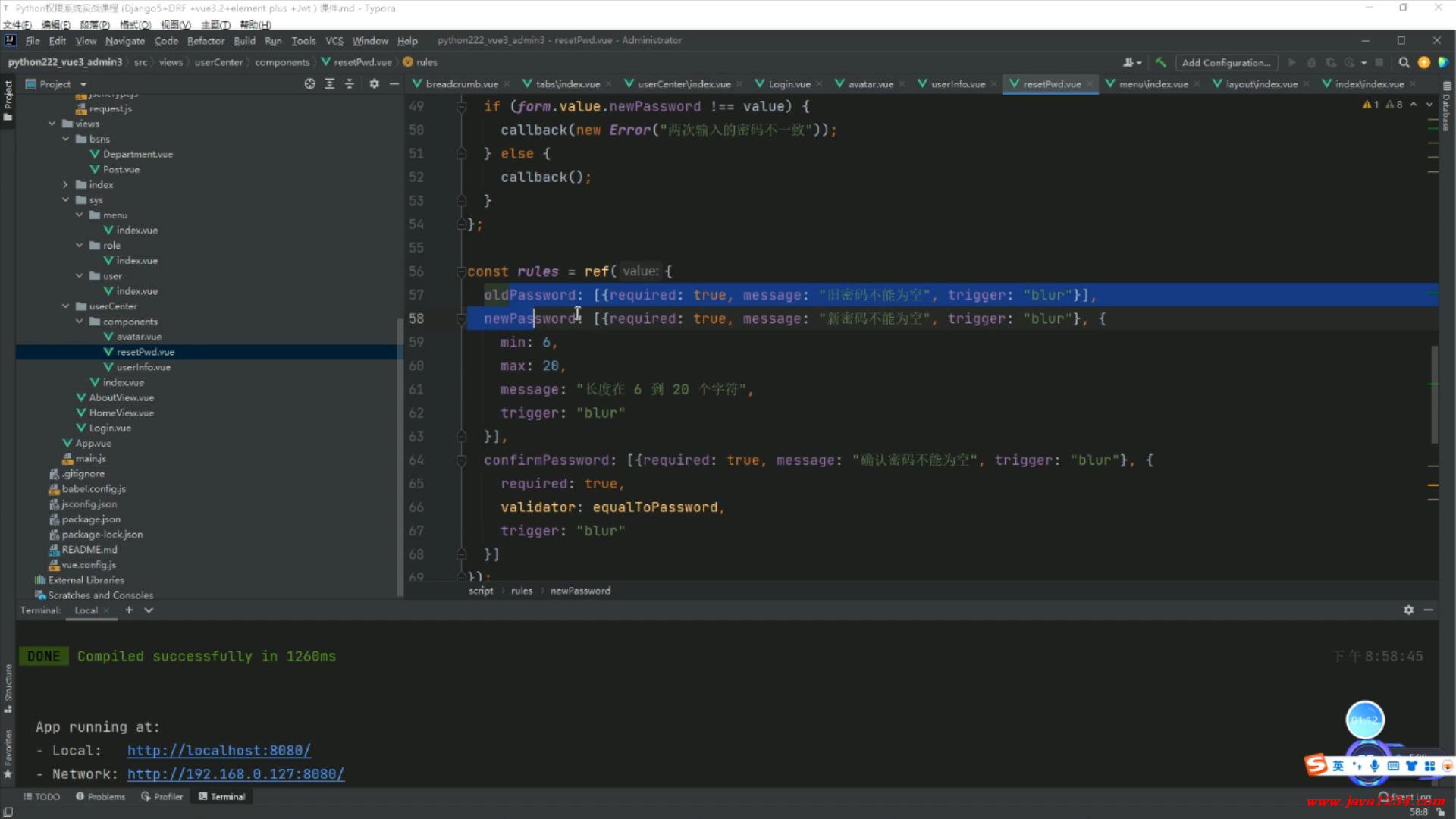Toggle the input method microphone icon

[1374, 766]
